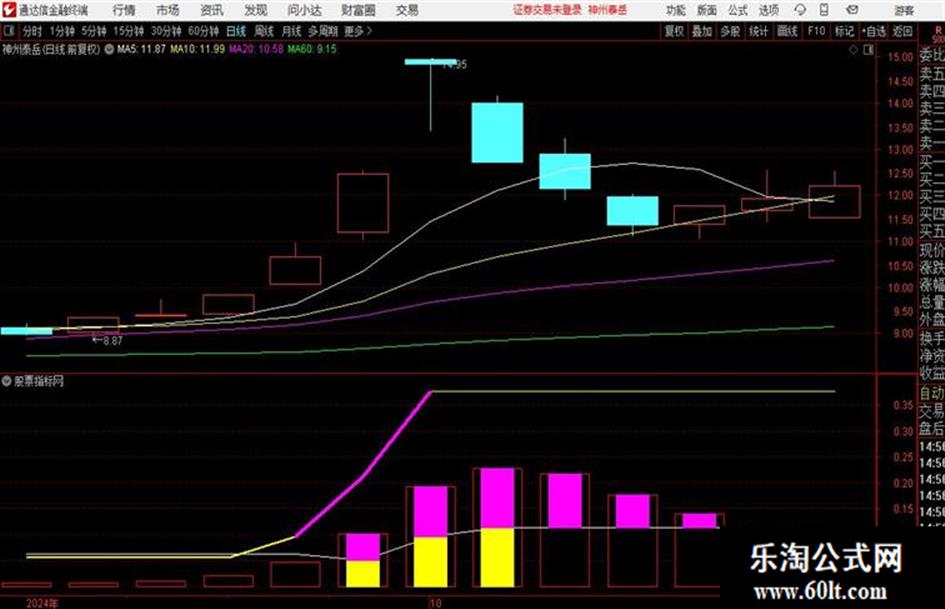Click the 画线 drawing tools button
Viewport: 945px width, 609px height.
(787, 31)
